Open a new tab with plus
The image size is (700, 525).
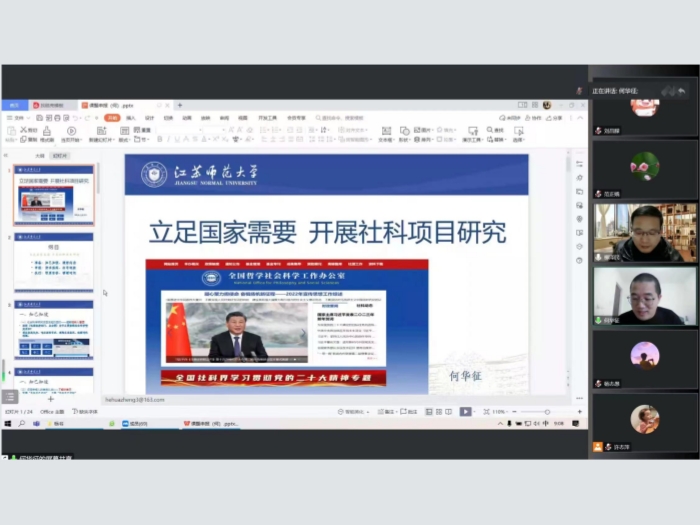click(x=180, y=105)
